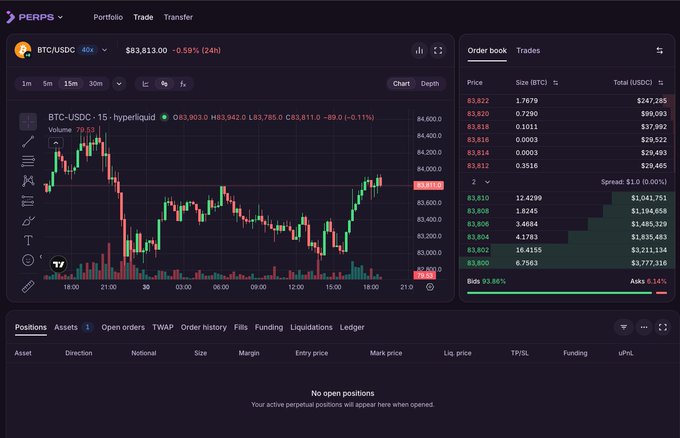Toggle fullscreen for the chart panel

tap(438, 50)
